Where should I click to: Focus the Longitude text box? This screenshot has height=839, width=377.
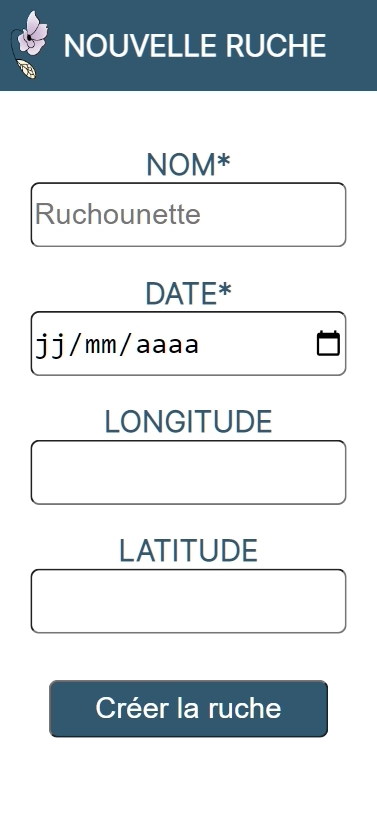pos(188,472)
